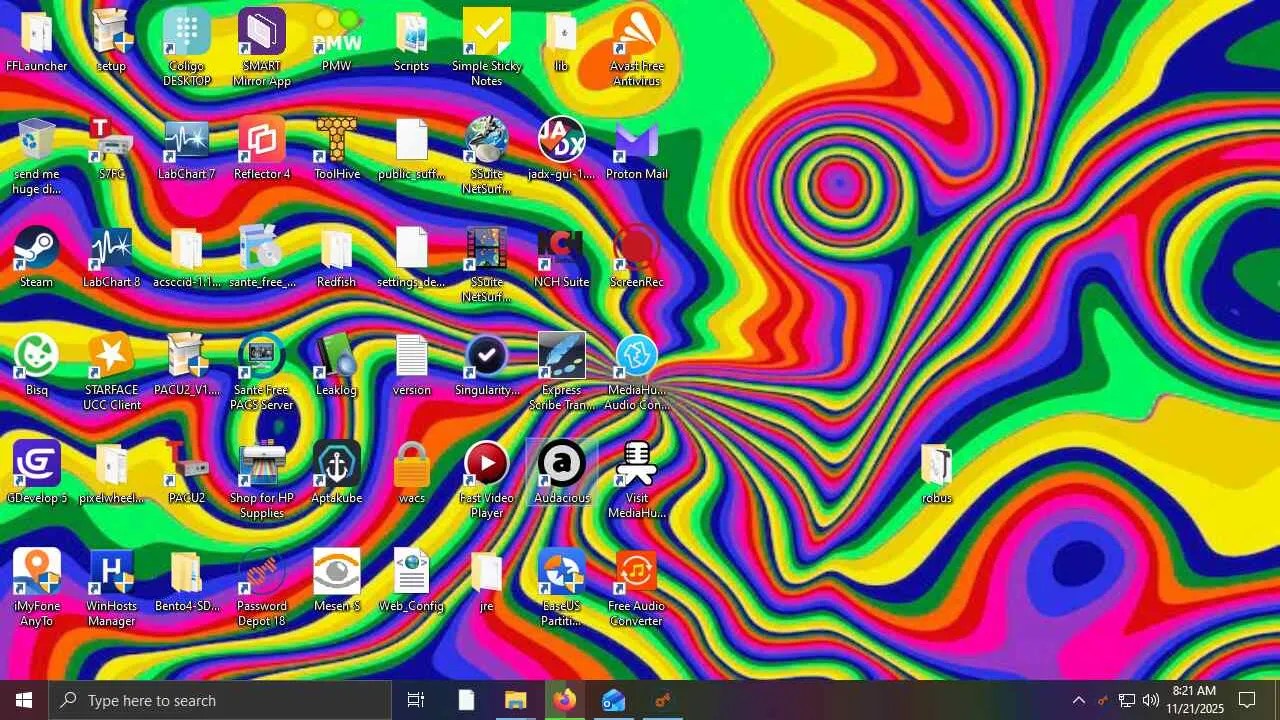
Task: Open the Bisq shortcut
Action: click(x=37, y=366)
